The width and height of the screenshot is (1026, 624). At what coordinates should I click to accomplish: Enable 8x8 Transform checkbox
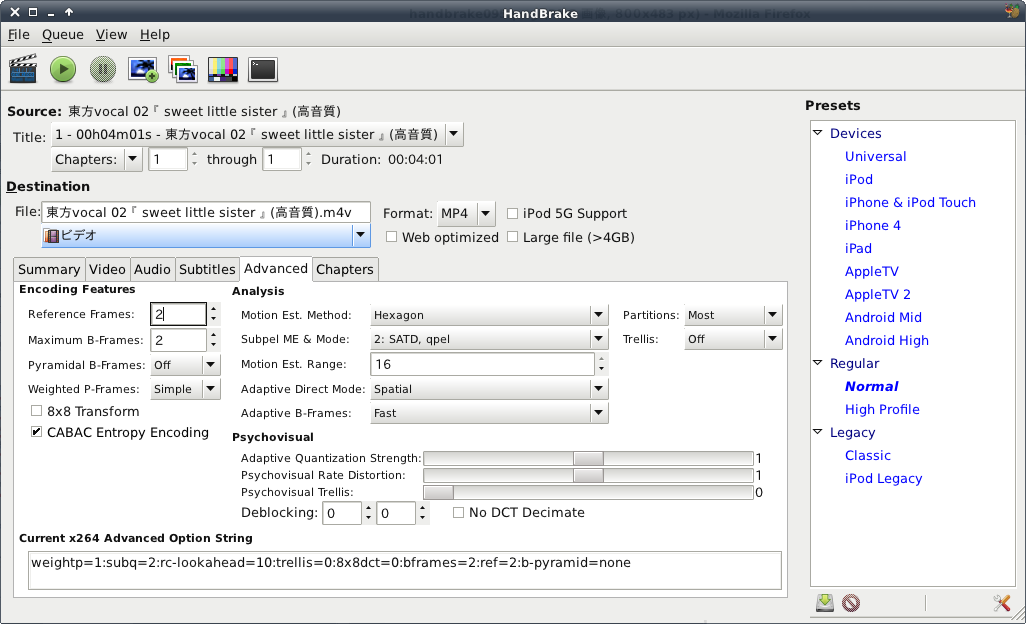pos(37,411)
